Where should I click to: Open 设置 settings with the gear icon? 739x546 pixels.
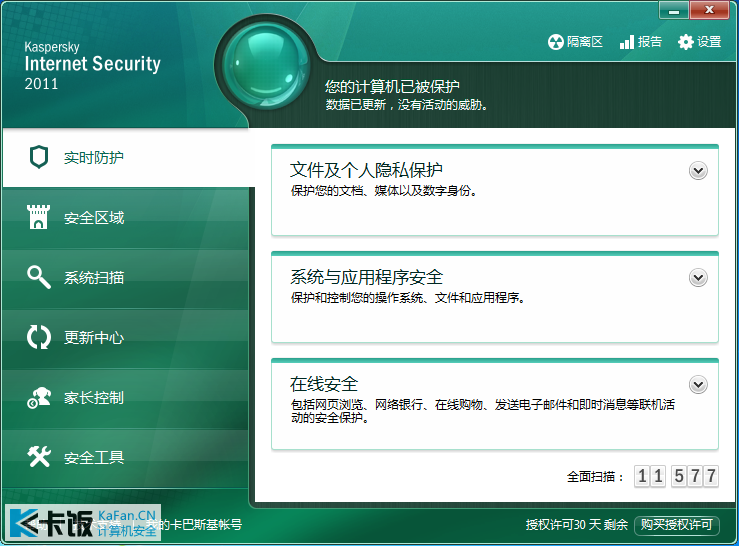click(699, 42)
